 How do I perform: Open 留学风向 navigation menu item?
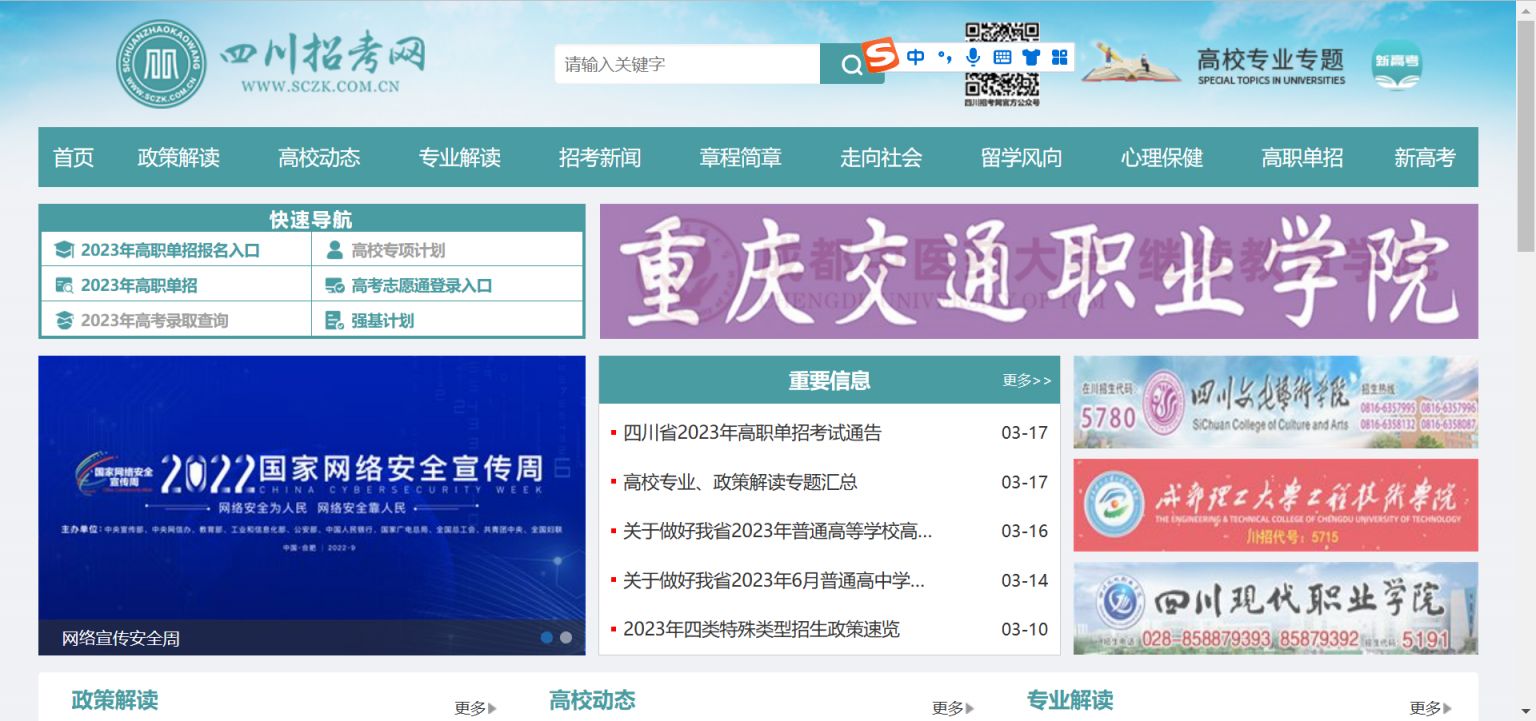tap(1021, 157)
